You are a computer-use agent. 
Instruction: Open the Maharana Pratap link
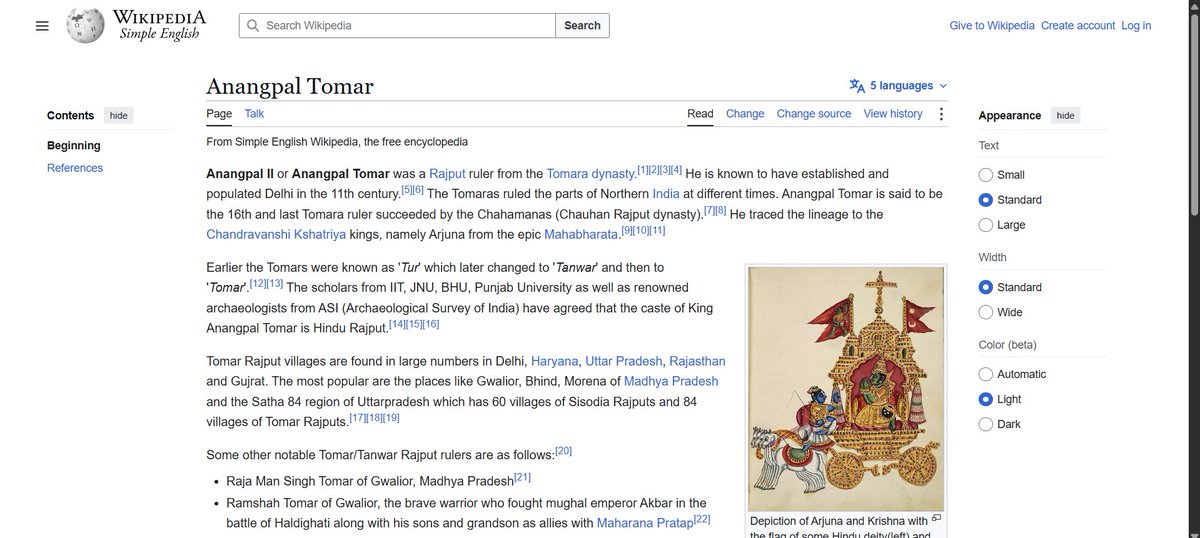[x=644, y=523]
